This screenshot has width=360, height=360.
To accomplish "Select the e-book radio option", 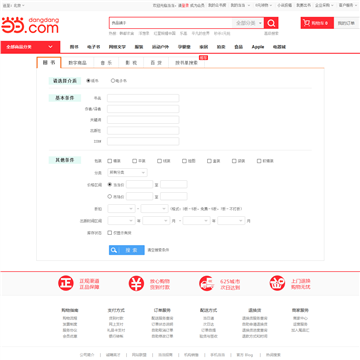I will click(x=113, y=81).
